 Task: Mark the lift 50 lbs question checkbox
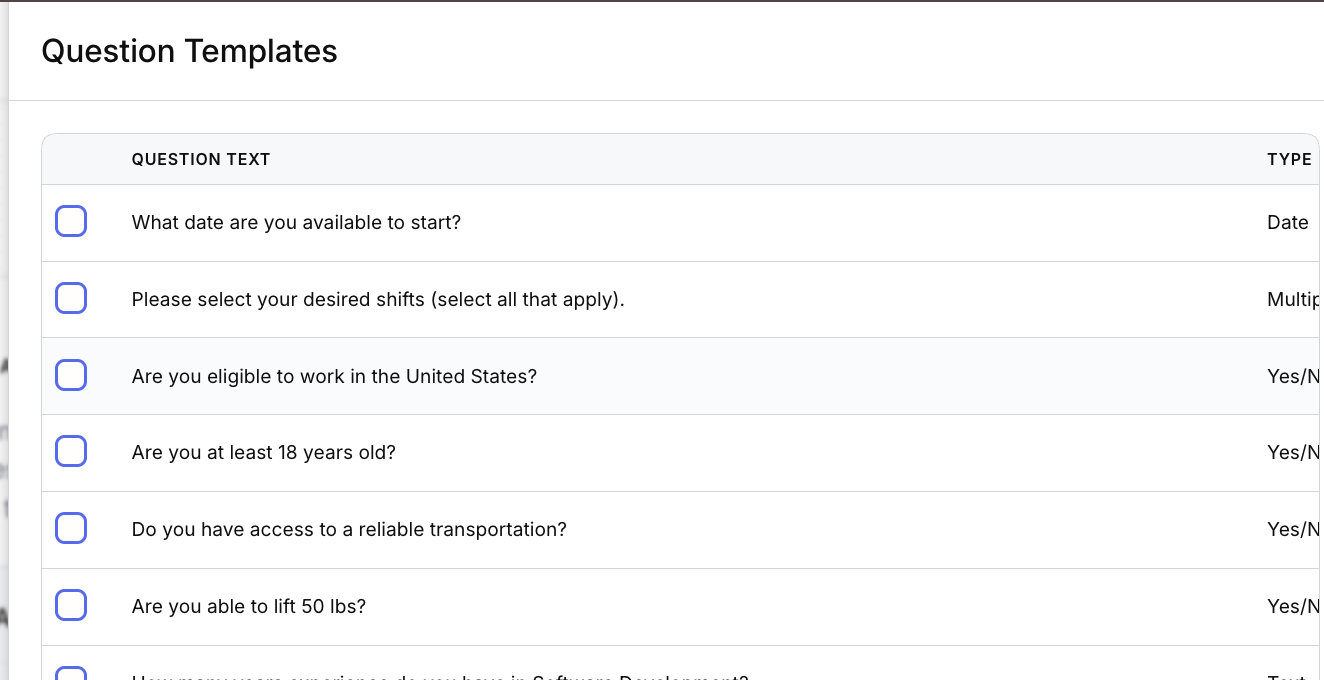pos(71,605)
